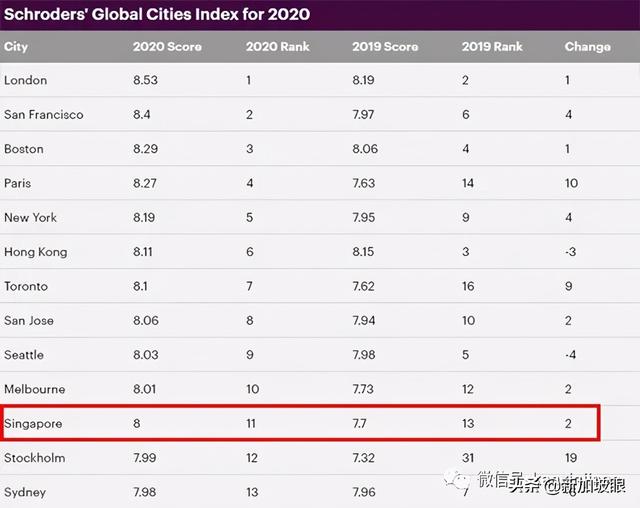Select Seattle's change value "-4"
The width and height of the screenshot is (640, 508).
click(x=571, y=355)
